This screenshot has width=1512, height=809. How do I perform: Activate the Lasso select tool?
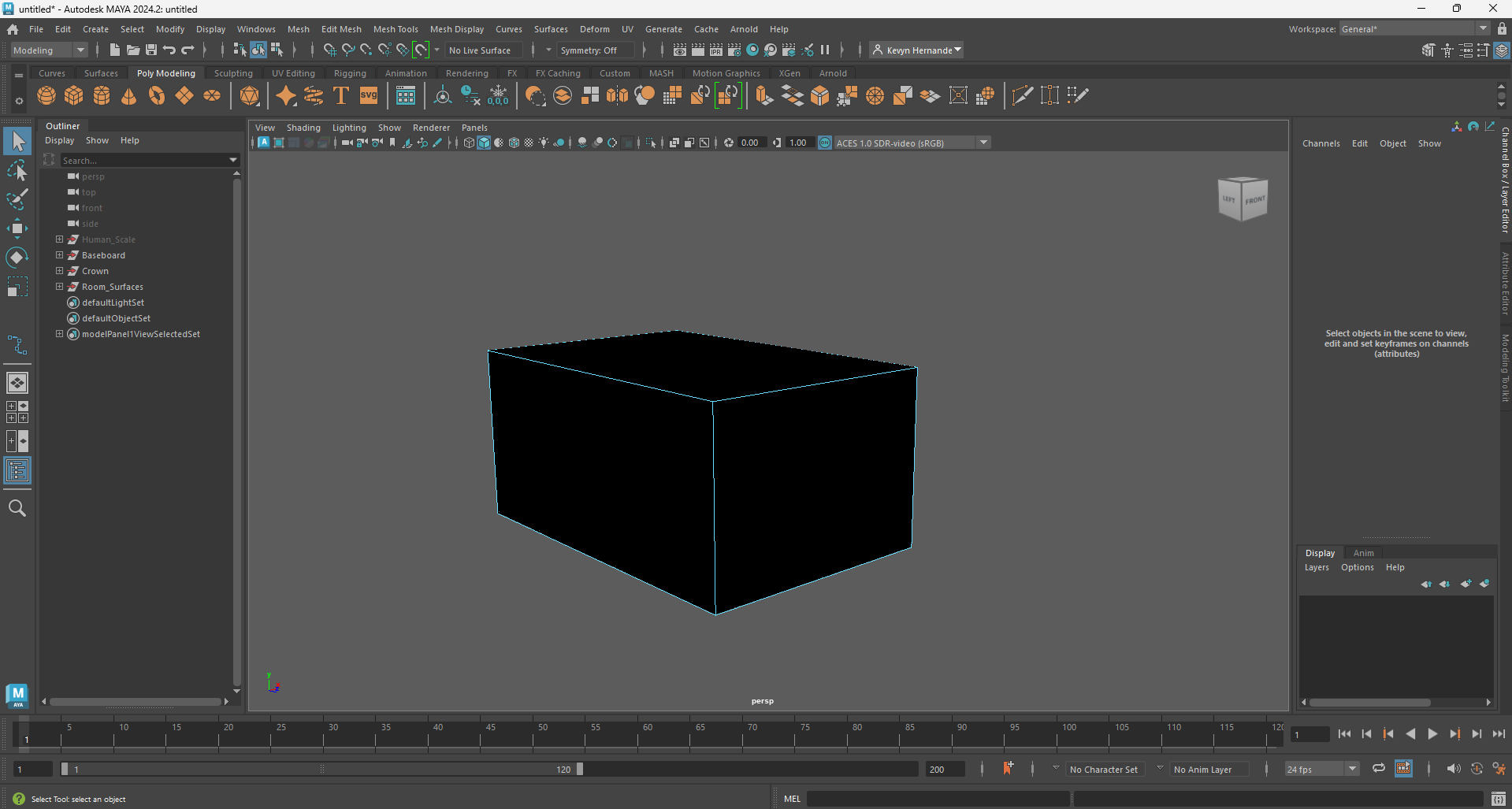[x=17, y=170]
